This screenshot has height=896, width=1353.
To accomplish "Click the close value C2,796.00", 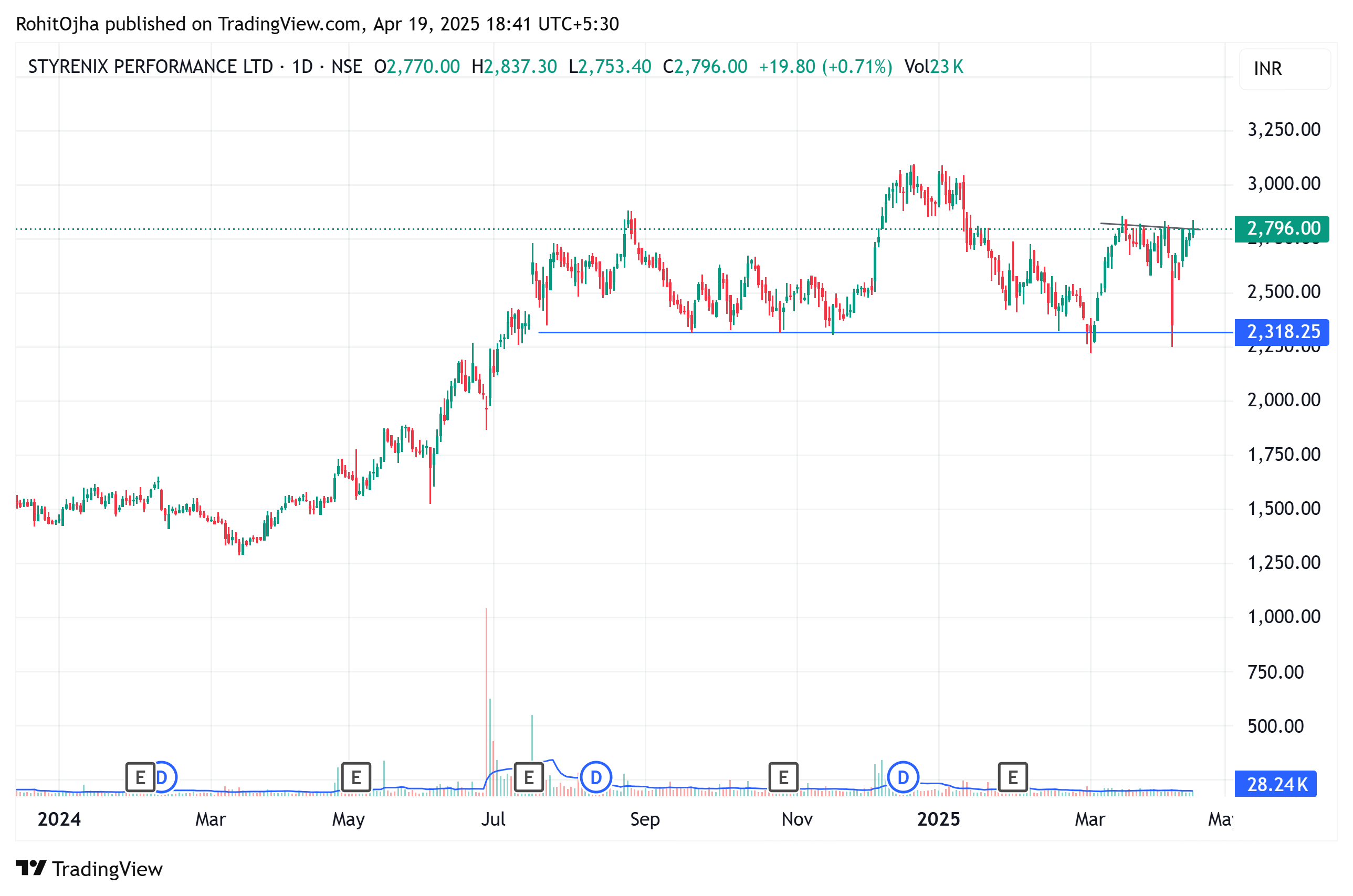I will point(705,67).
